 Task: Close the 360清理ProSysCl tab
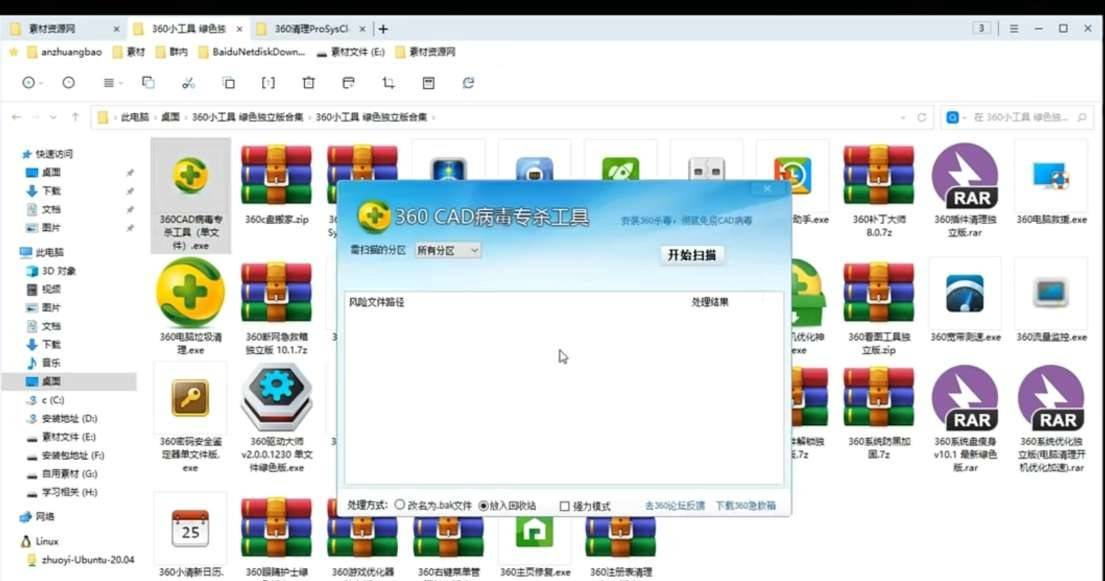point(362,29)
